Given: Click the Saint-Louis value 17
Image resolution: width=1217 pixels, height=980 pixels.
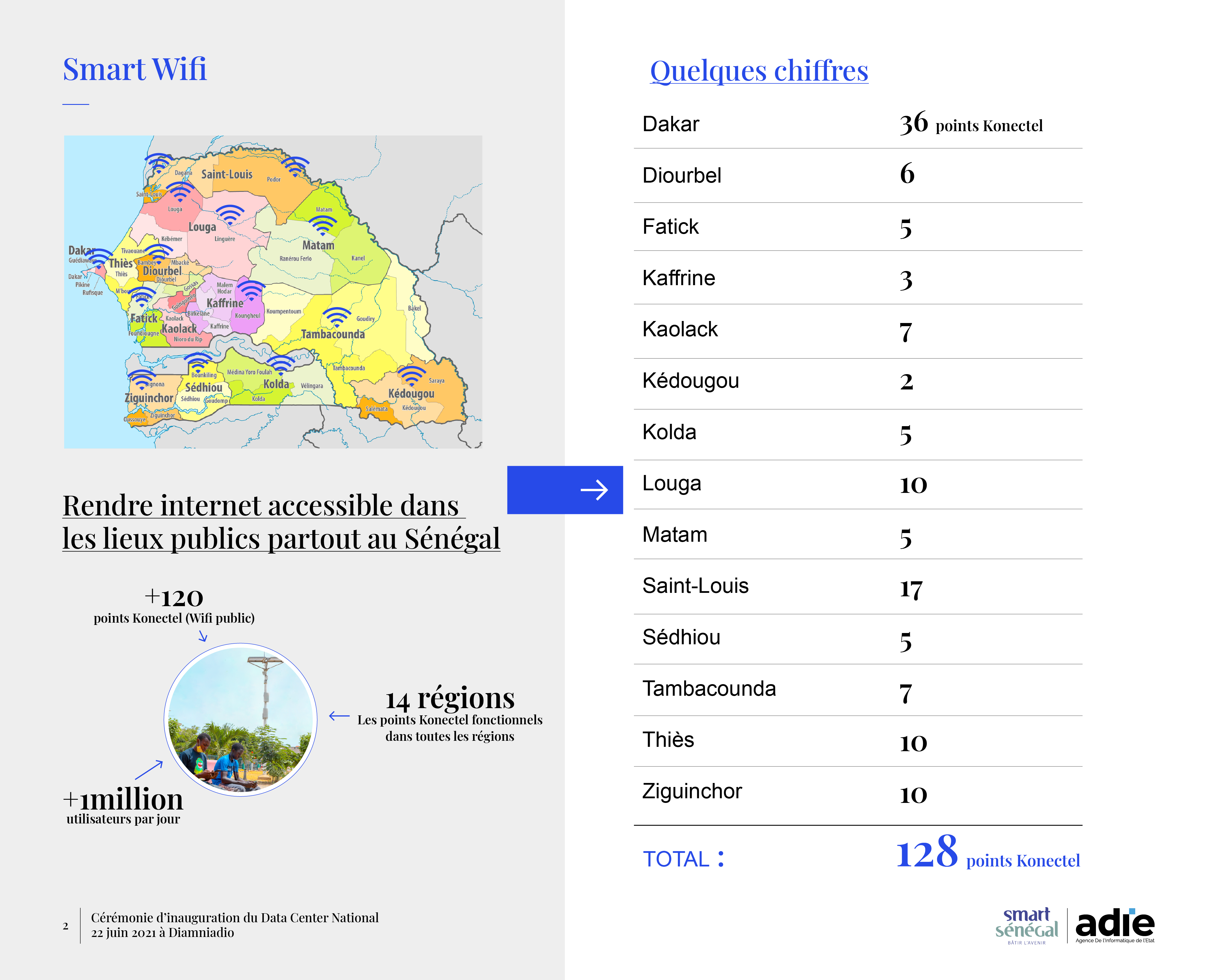Looking at the screenshot, I should (x=911, y=589).
